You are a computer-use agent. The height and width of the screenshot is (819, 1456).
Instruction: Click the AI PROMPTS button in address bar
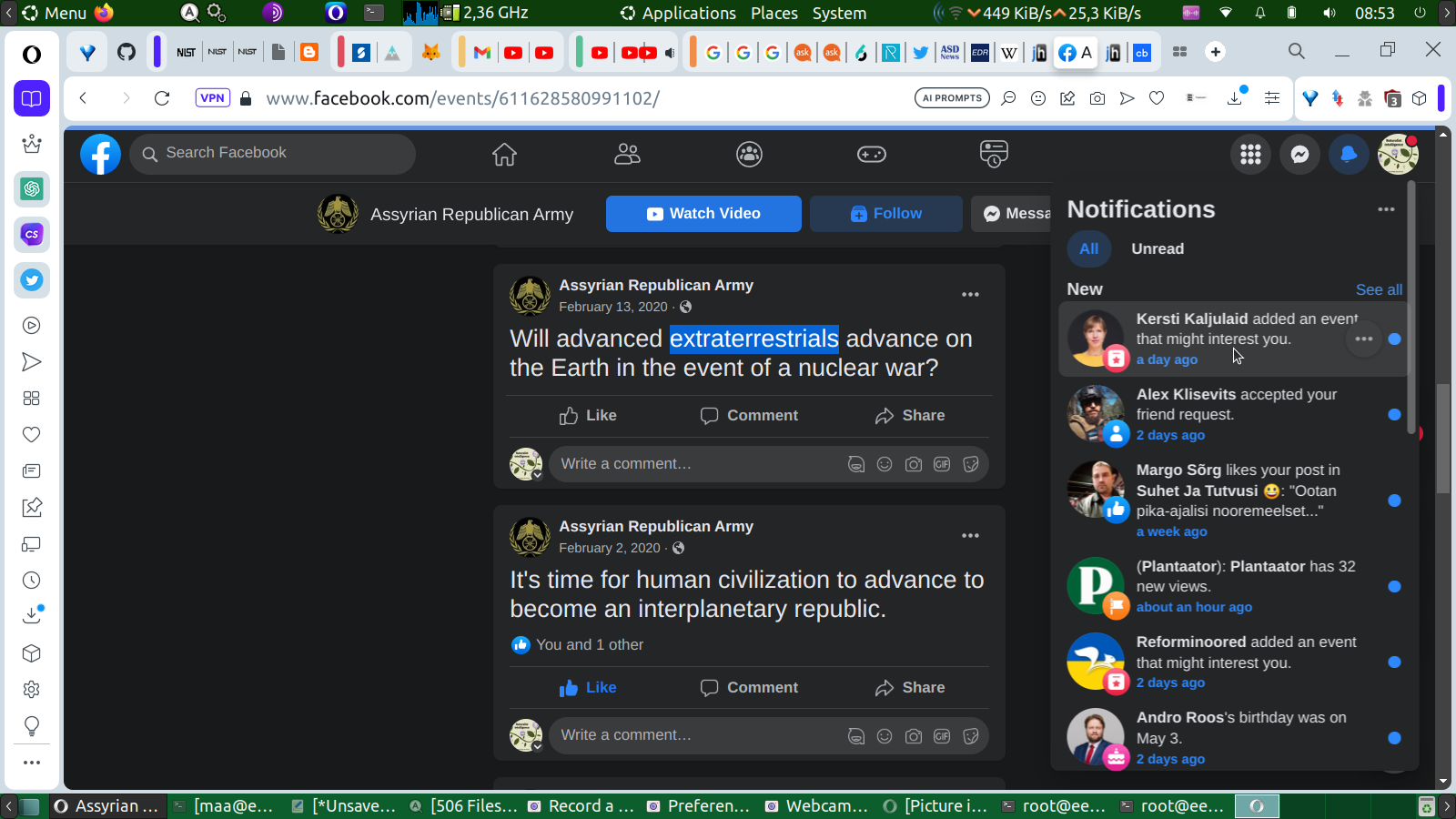[952, 98]
